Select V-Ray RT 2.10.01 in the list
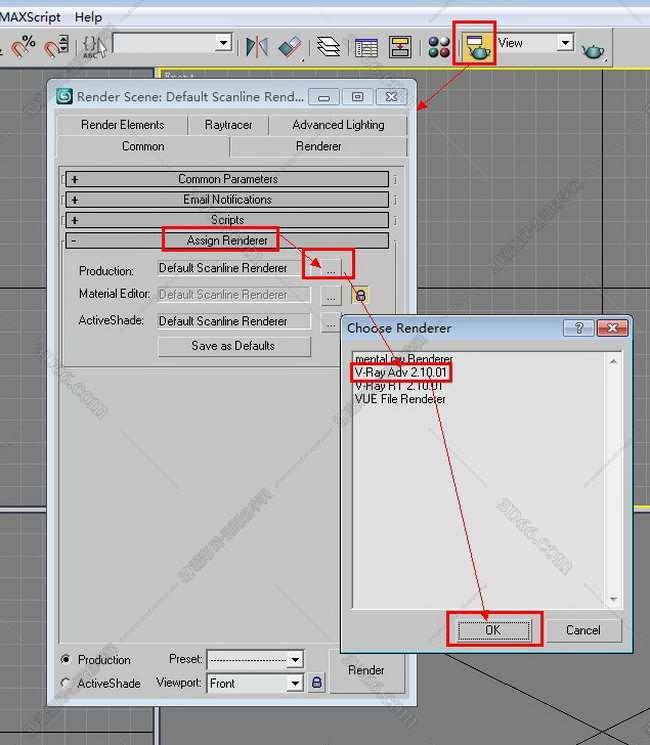Screen dimensions: 650x745 coord(399,385)
